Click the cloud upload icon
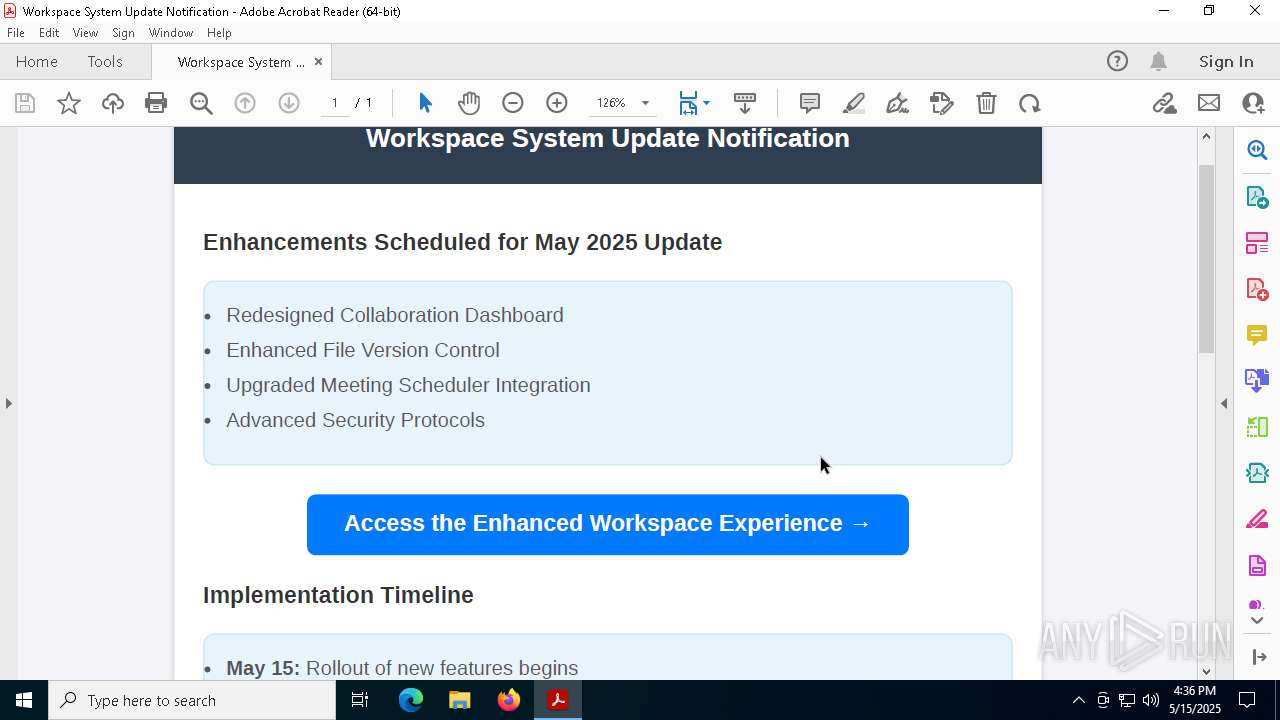1280x720 pixels. 113,103
